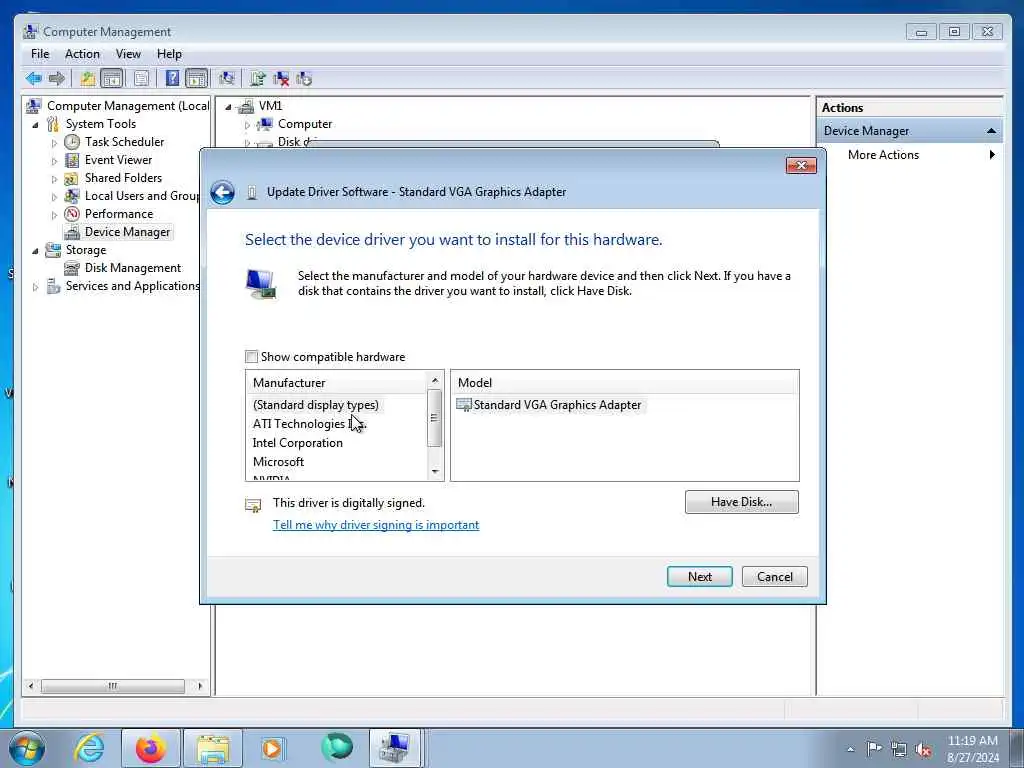
Task: Open Windows Media Player from taskbar
Action: pos(273,749)
